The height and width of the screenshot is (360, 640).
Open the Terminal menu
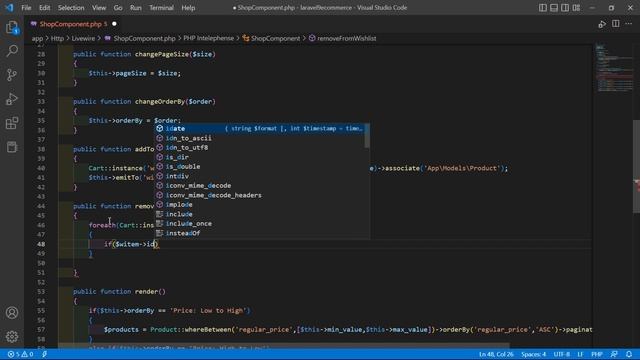pos(161,8)
